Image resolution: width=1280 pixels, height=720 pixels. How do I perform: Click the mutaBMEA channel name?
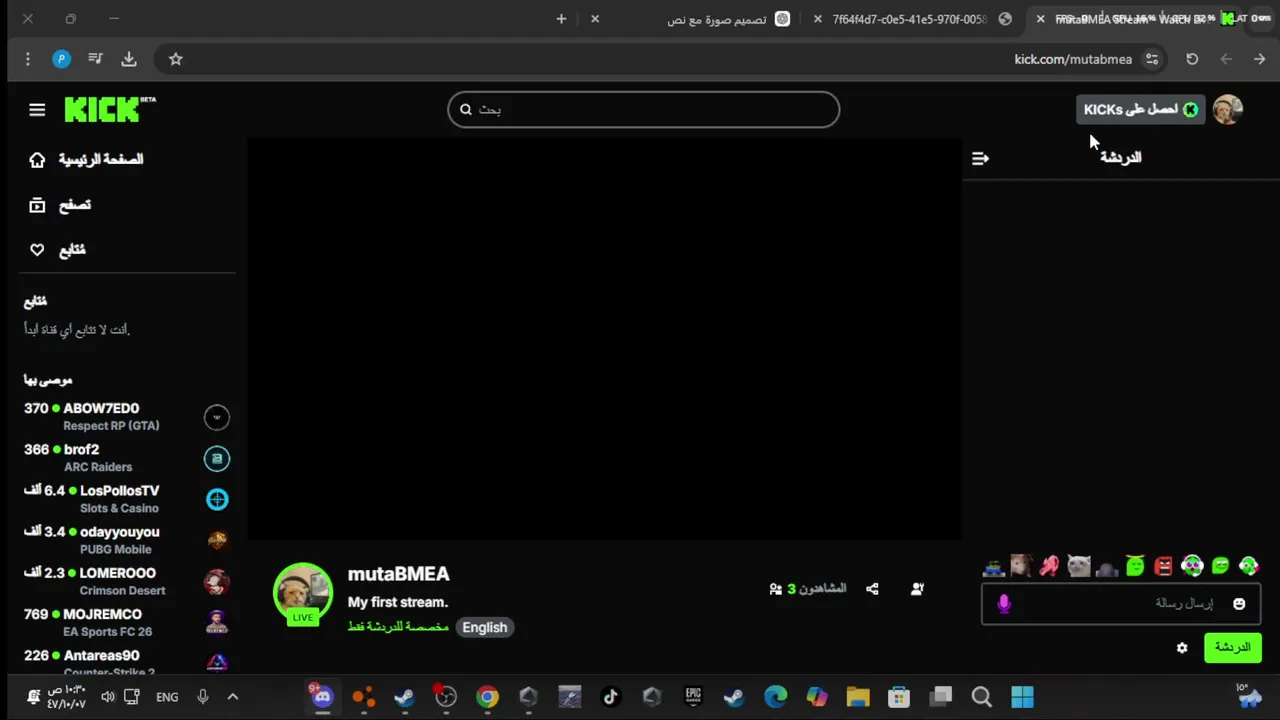click(x=398, y=574)
